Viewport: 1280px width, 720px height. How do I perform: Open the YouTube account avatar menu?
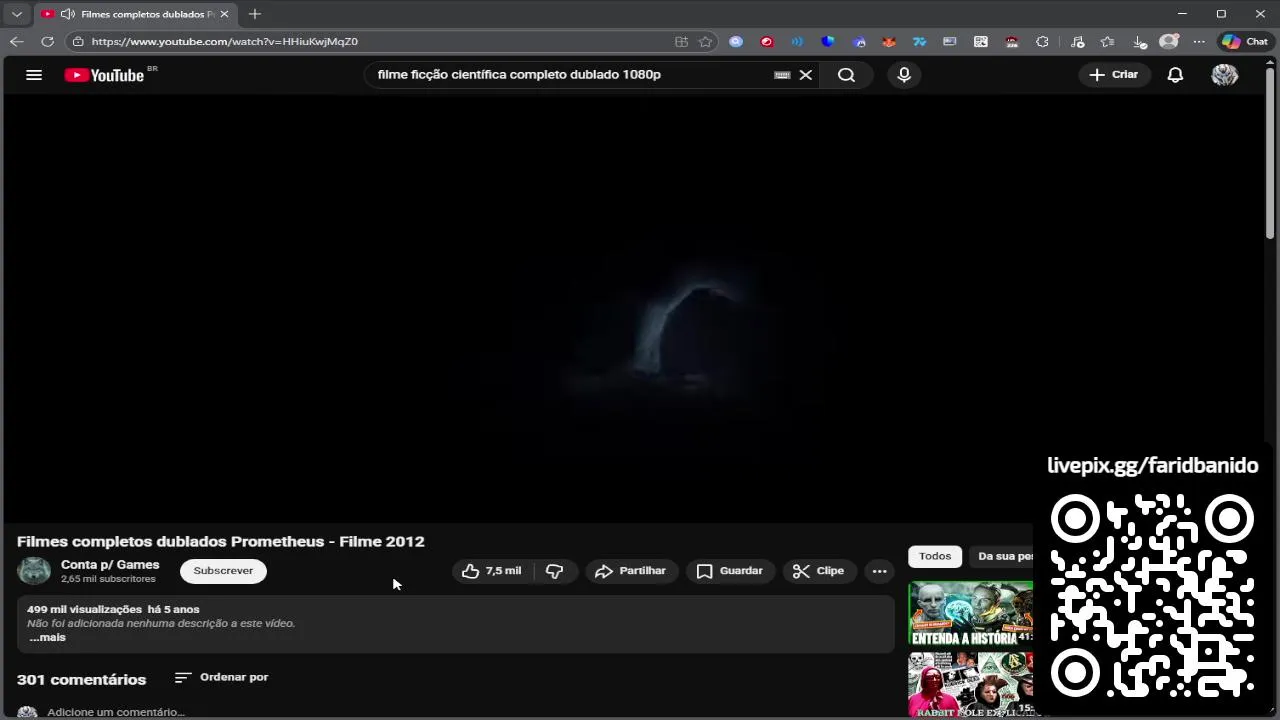1225,75
